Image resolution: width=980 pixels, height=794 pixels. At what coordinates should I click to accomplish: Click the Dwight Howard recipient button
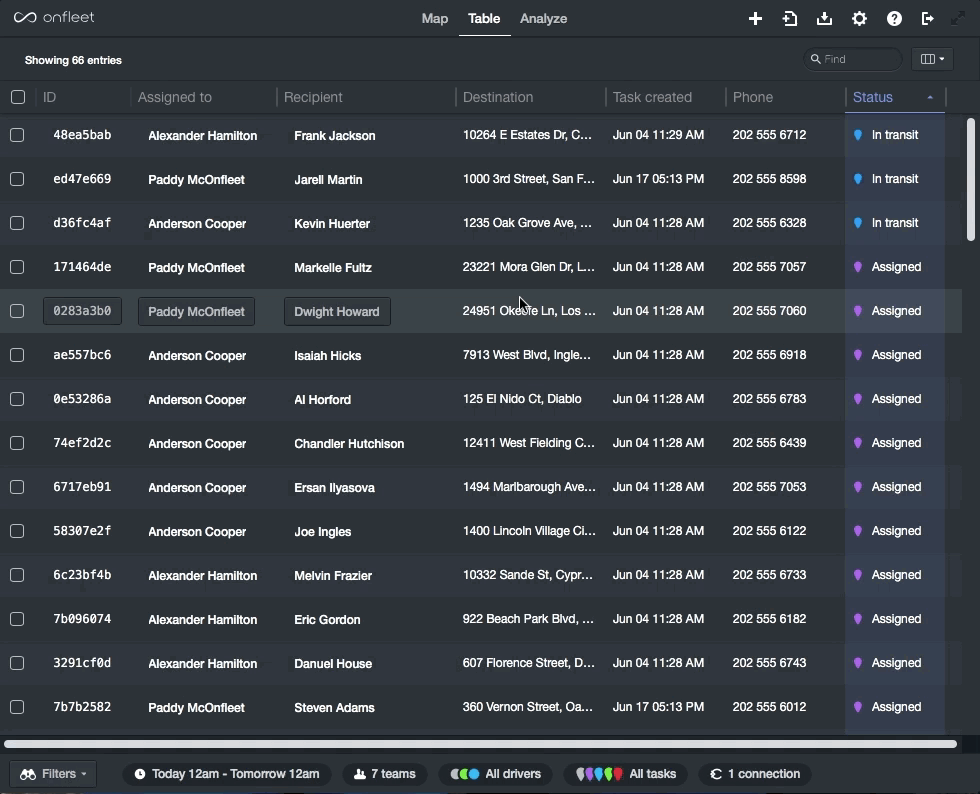[x=337, y=311]
